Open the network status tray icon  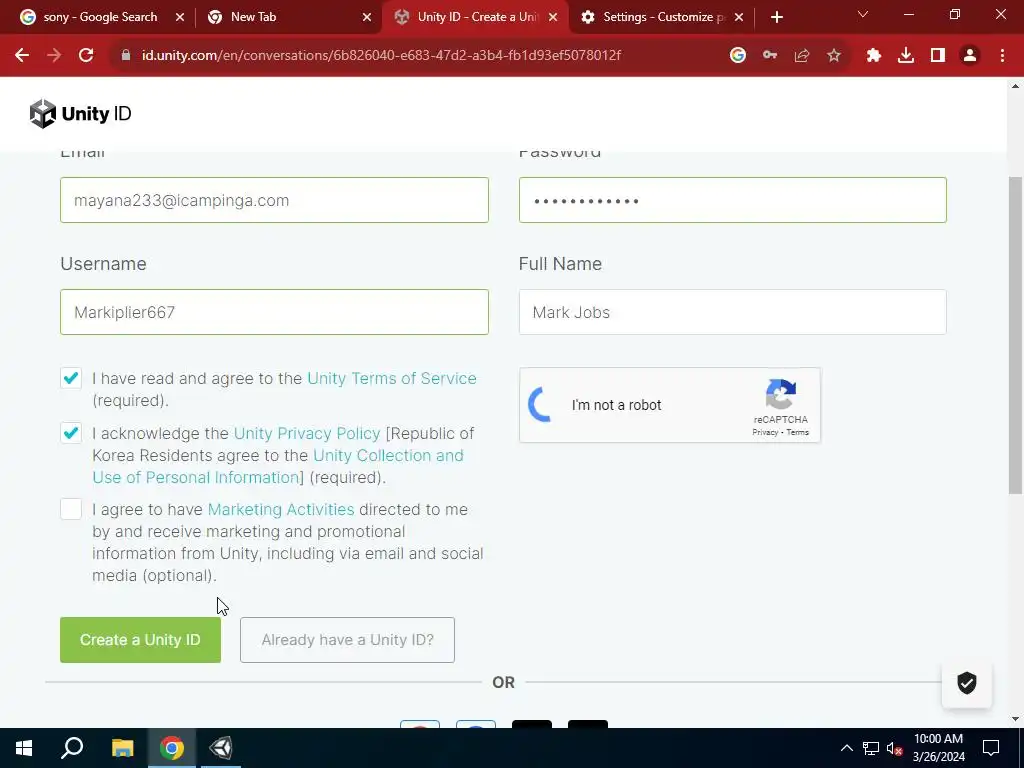click(871, 748)
